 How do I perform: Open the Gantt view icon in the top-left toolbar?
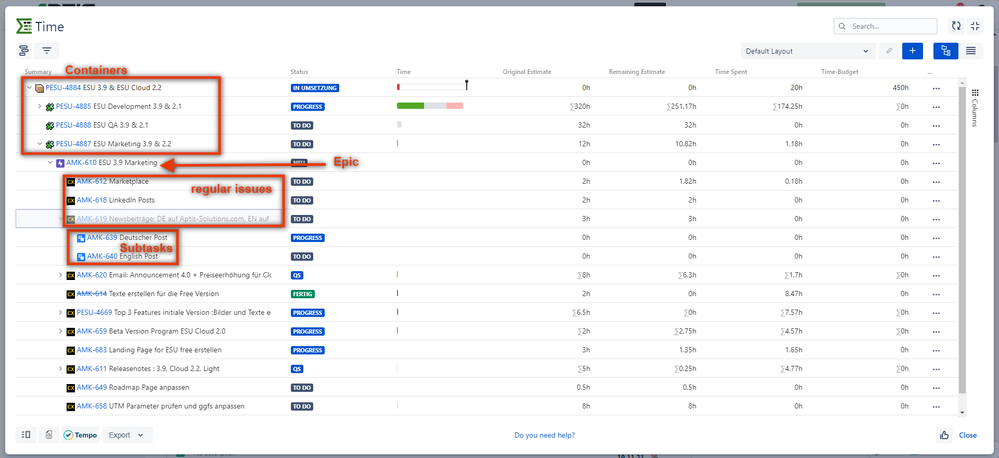(x=24, y=50)
